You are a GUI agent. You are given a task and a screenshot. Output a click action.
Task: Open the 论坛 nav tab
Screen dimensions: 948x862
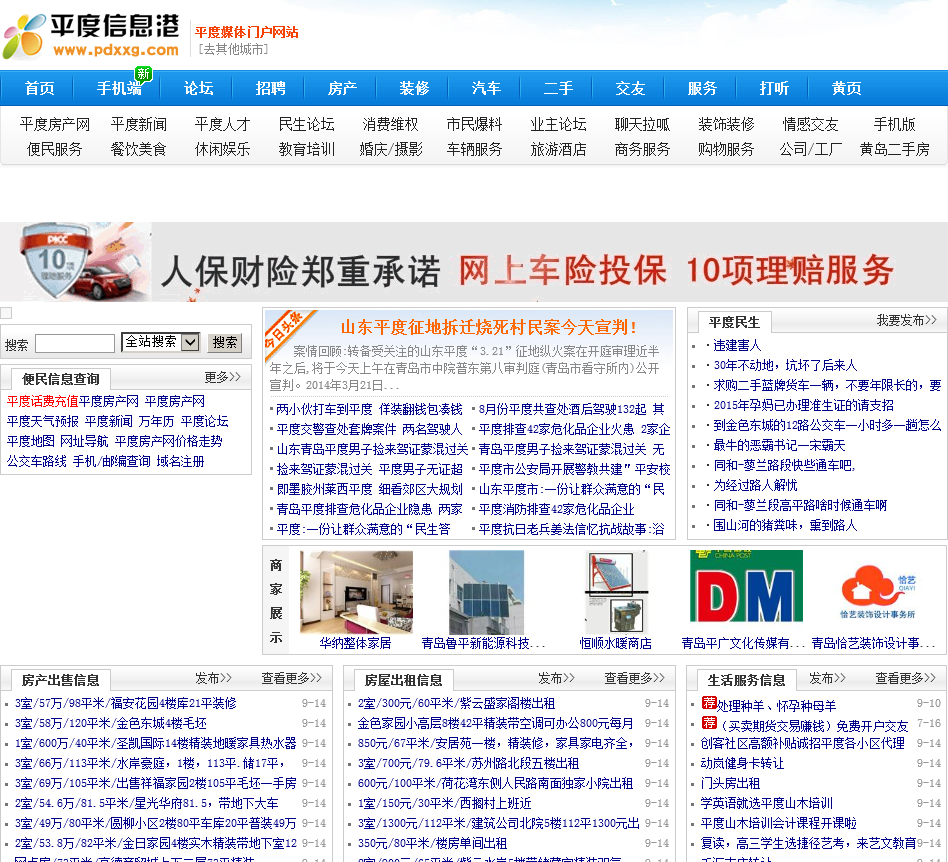198,88
